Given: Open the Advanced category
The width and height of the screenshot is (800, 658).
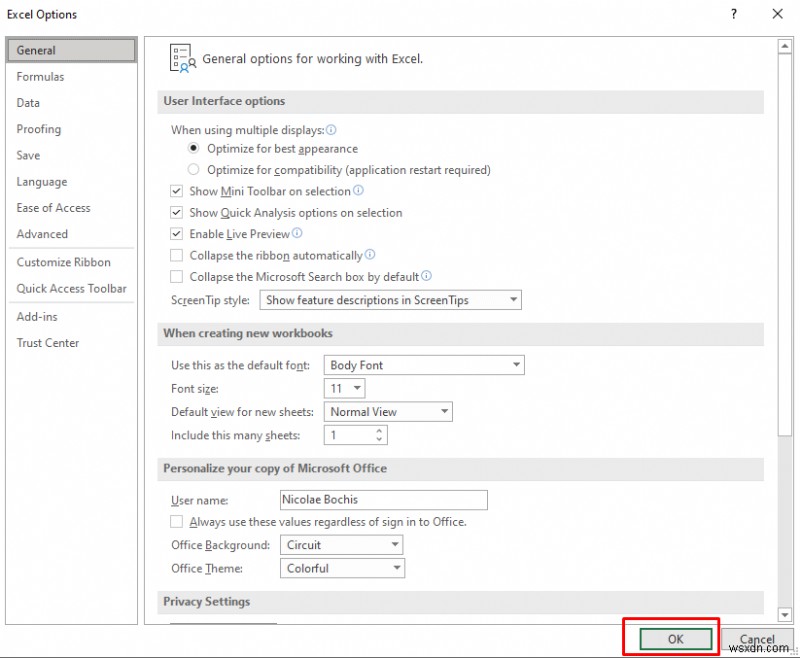Looking at the screenshot, I should click(71, 234).
